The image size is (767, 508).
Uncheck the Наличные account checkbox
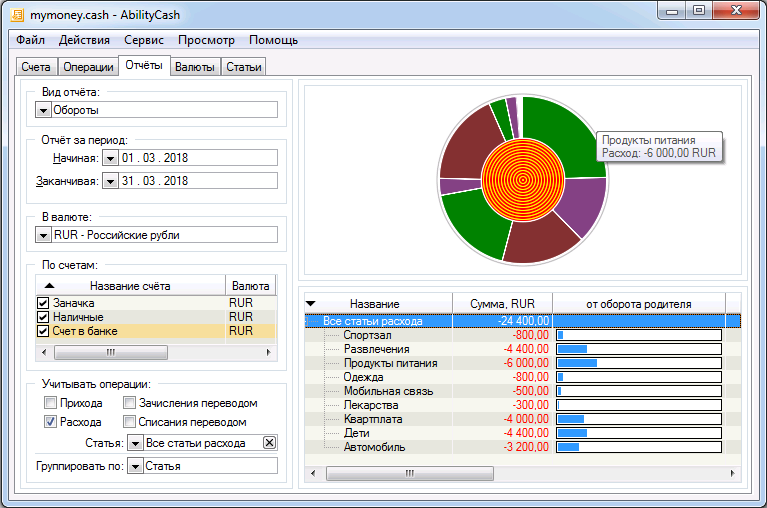coord(43,317)
